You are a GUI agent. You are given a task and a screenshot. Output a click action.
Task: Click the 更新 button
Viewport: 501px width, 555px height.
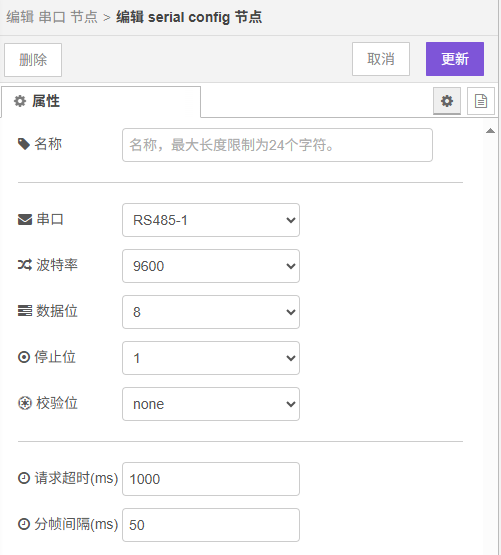pyautogui.click(x=455, y=59)
